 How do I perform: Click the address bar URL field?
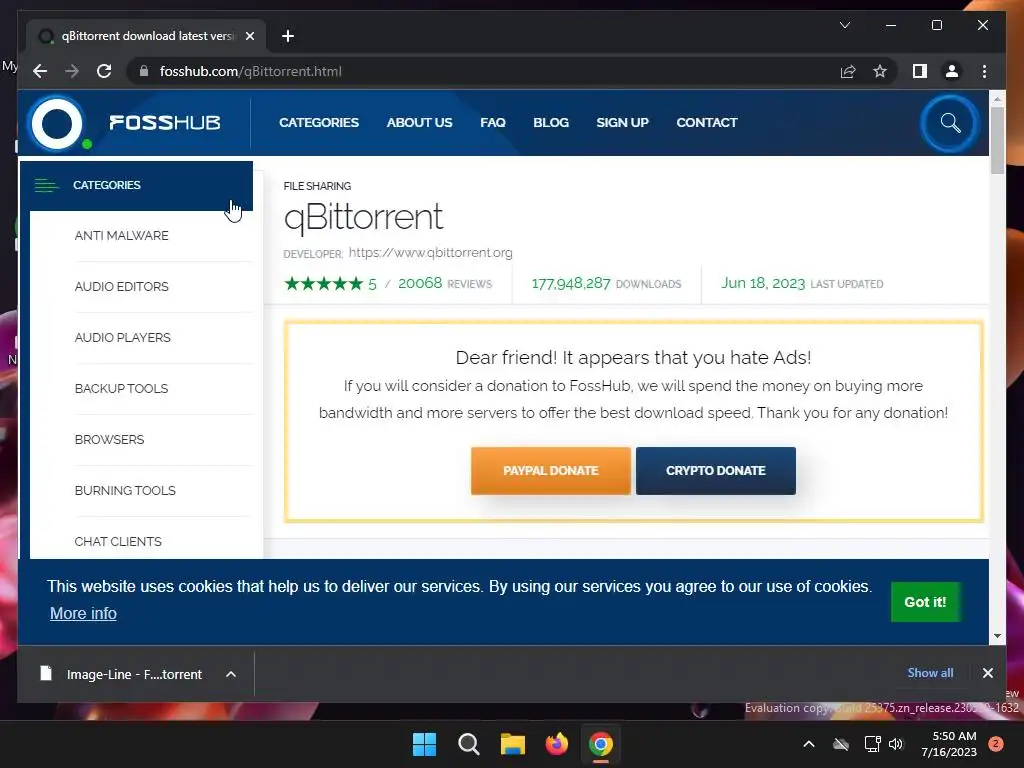[483, 71]
